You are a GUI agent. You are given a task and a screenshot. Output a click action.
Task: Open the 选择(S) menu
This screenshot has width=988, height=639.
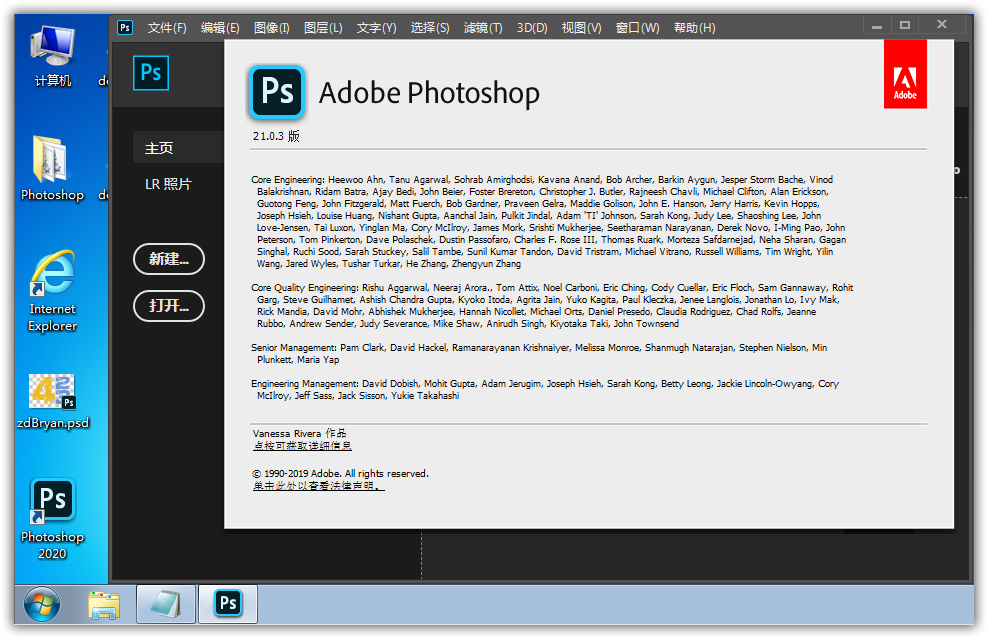pyautogui.click(x=430, y=28)
